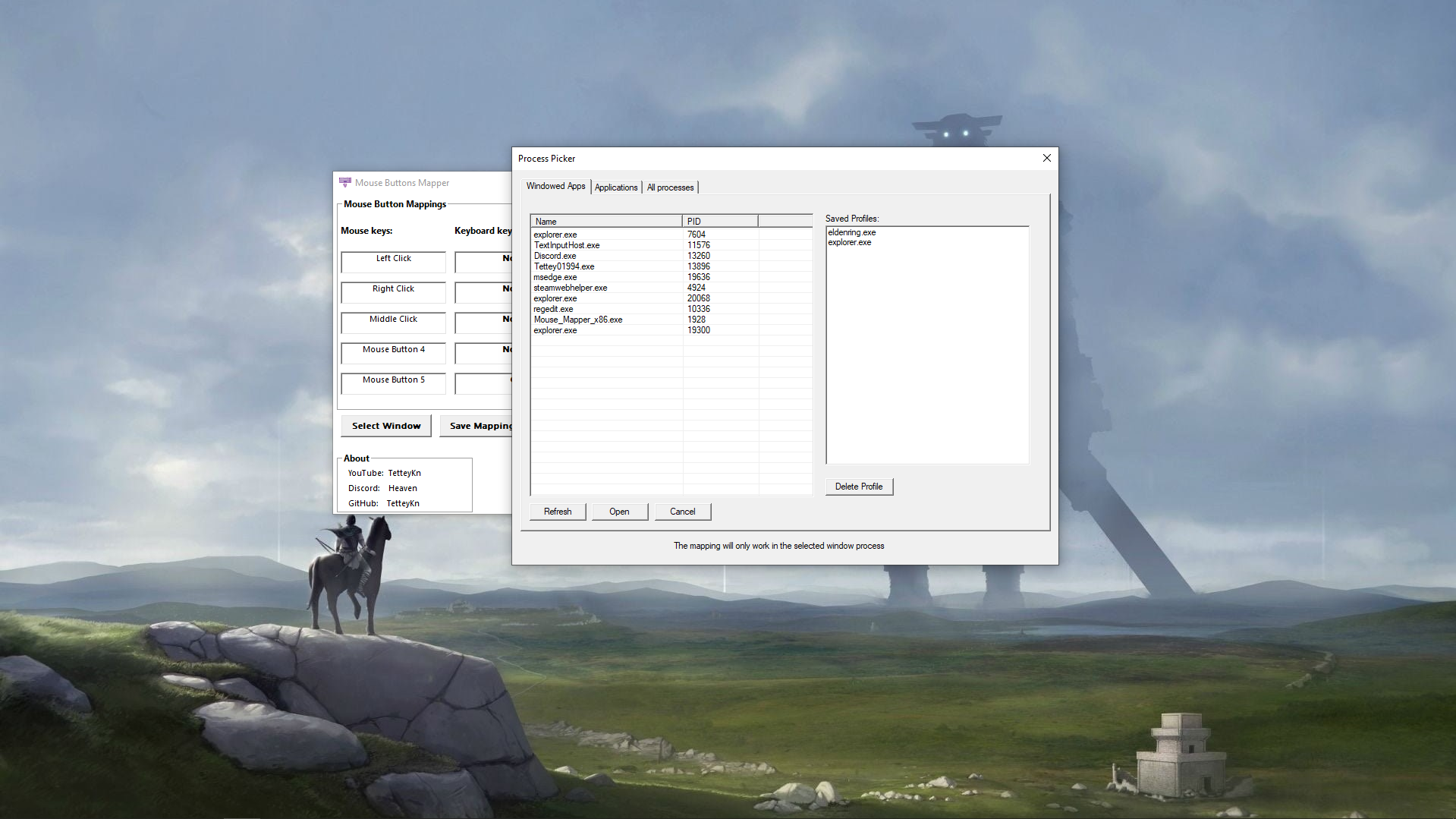Image resolution: width=1456 pixels, height=819 pixels.
Task: Open the selected process
Action: (x=619, y=511)
